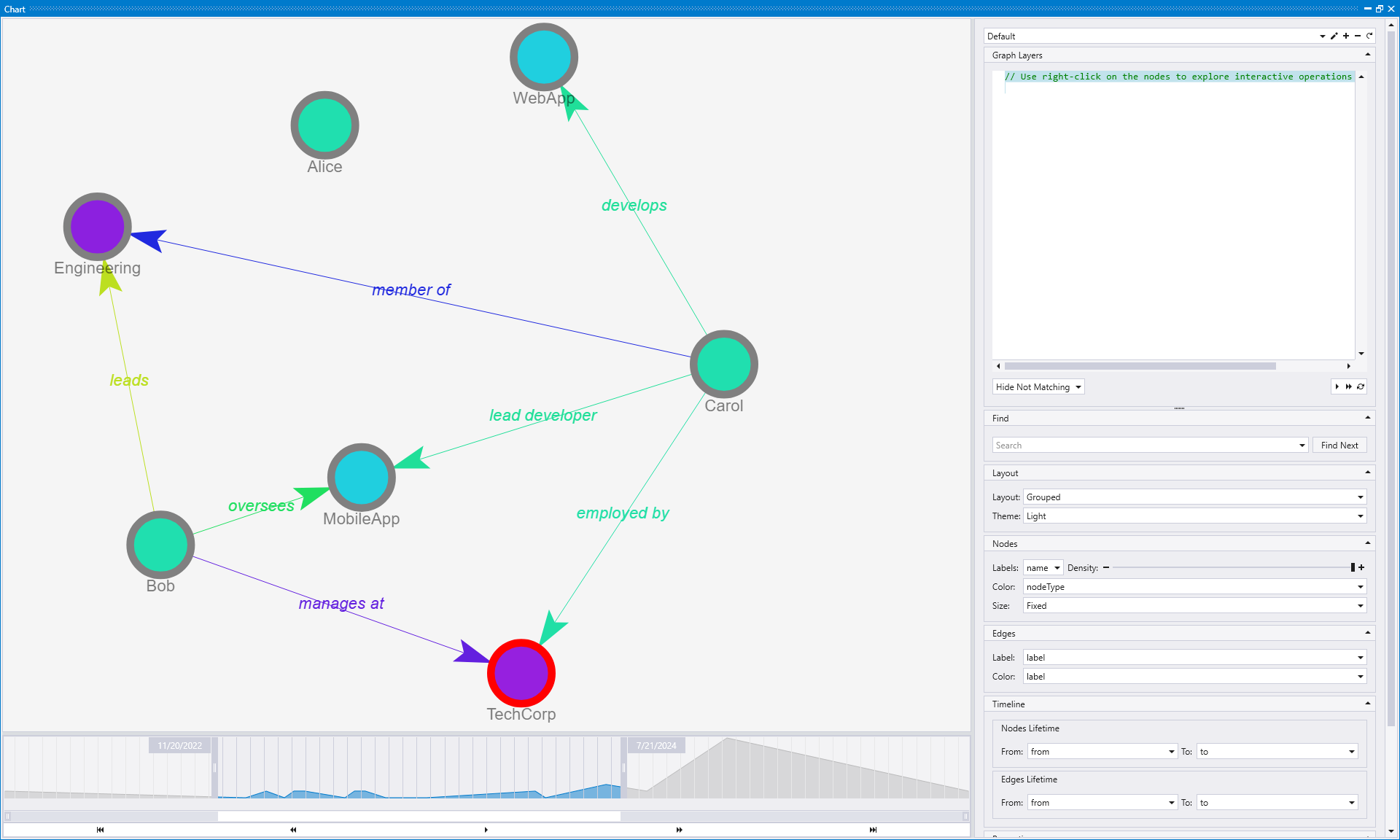Click the minus icon beside Default preset
This screenshot has height=840, width=1400.
pos(1358,36)
